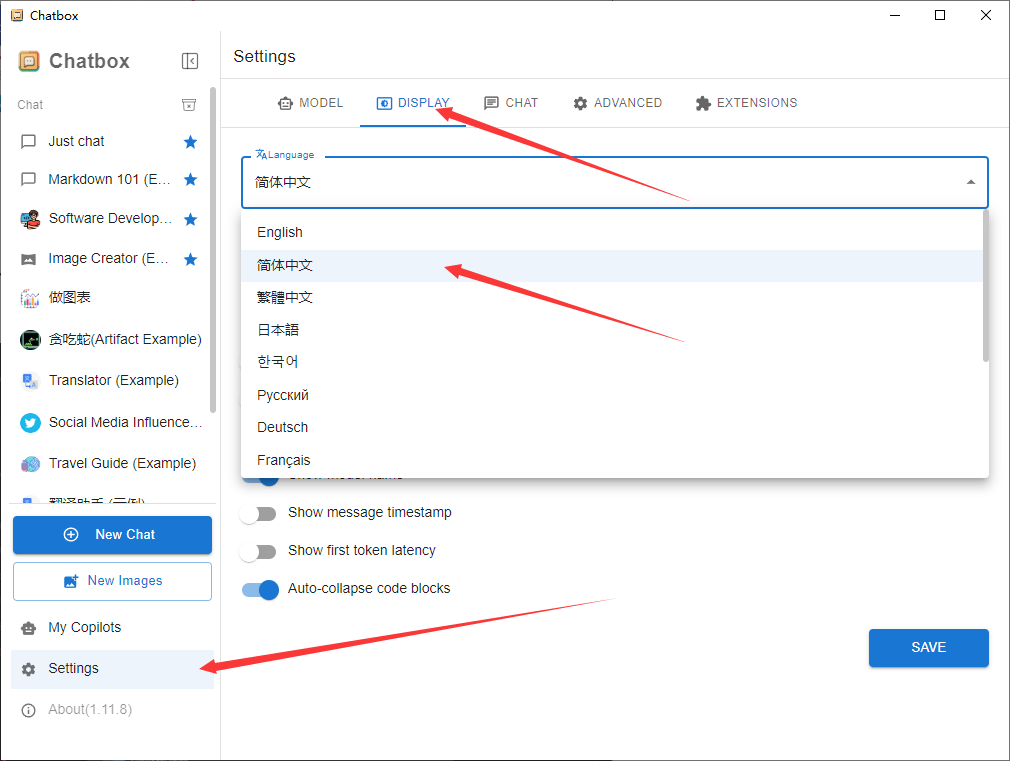Click the Twitter icon for Social Media Influencer
The width and height of the screenshot is (1010, 761).
click(x=30, y=423)
